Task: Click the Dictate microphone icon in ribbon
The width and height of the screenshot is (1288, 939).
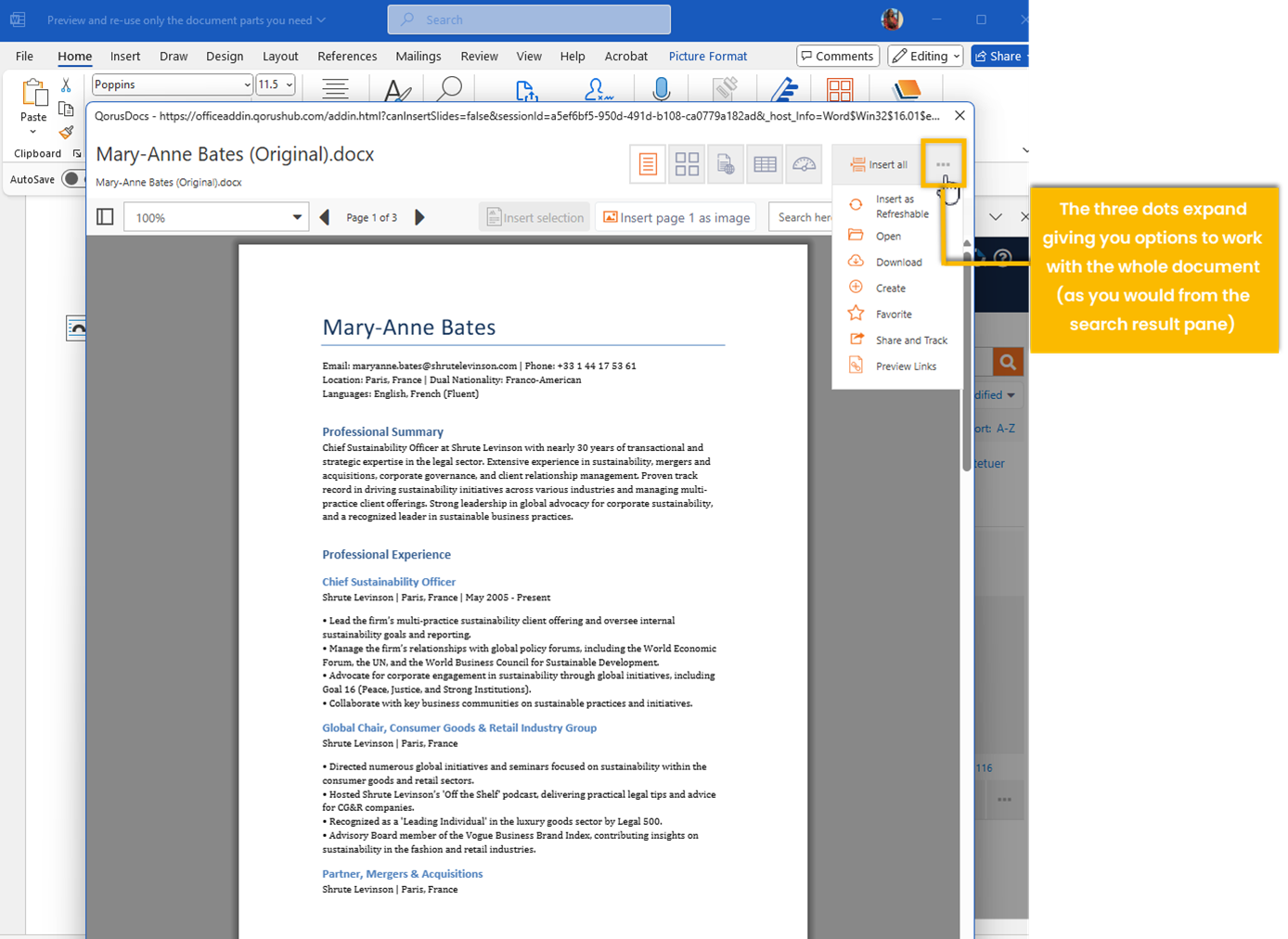Action: 661,89
